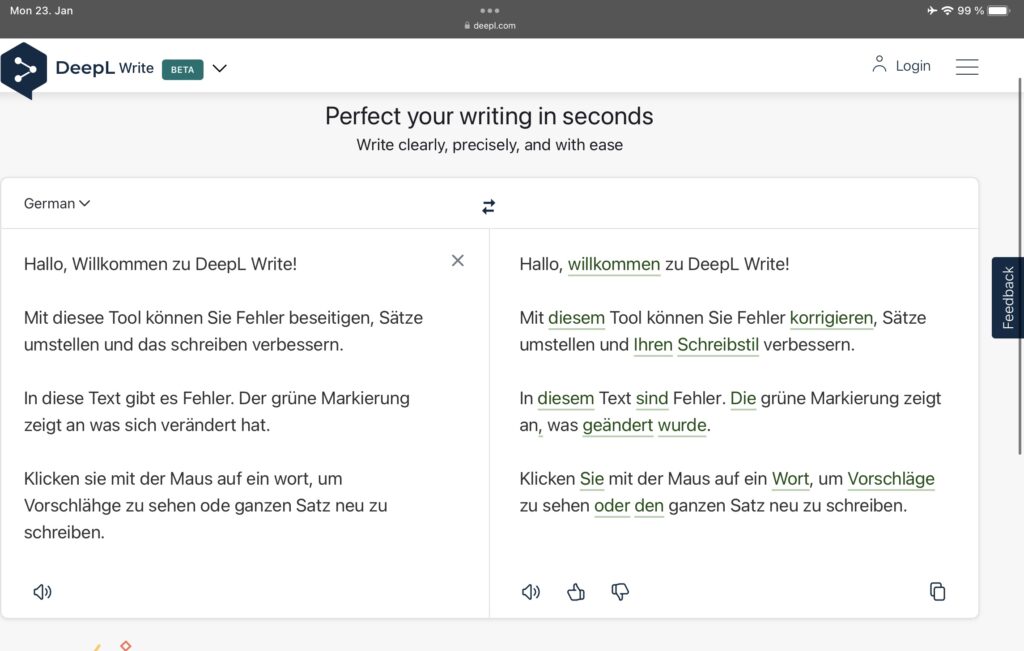Open the hamburger menu
Screen dimensions: 1024x651
[967, 67]
